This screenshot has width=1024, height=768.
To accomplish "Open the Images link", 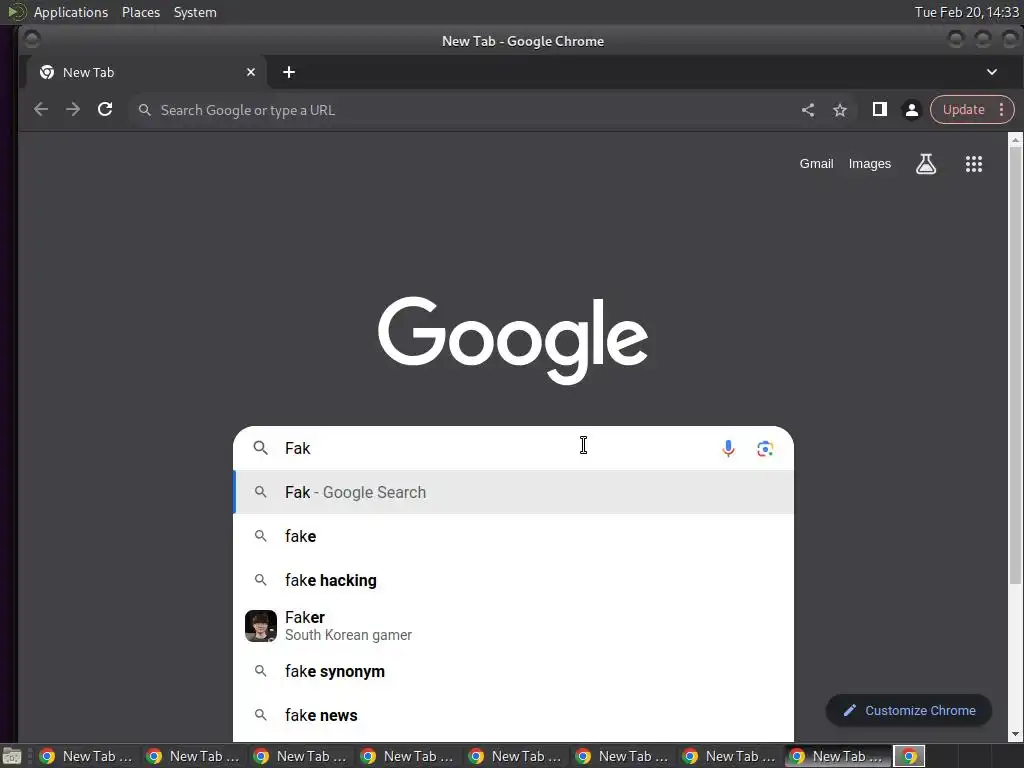I will (869, 164).
